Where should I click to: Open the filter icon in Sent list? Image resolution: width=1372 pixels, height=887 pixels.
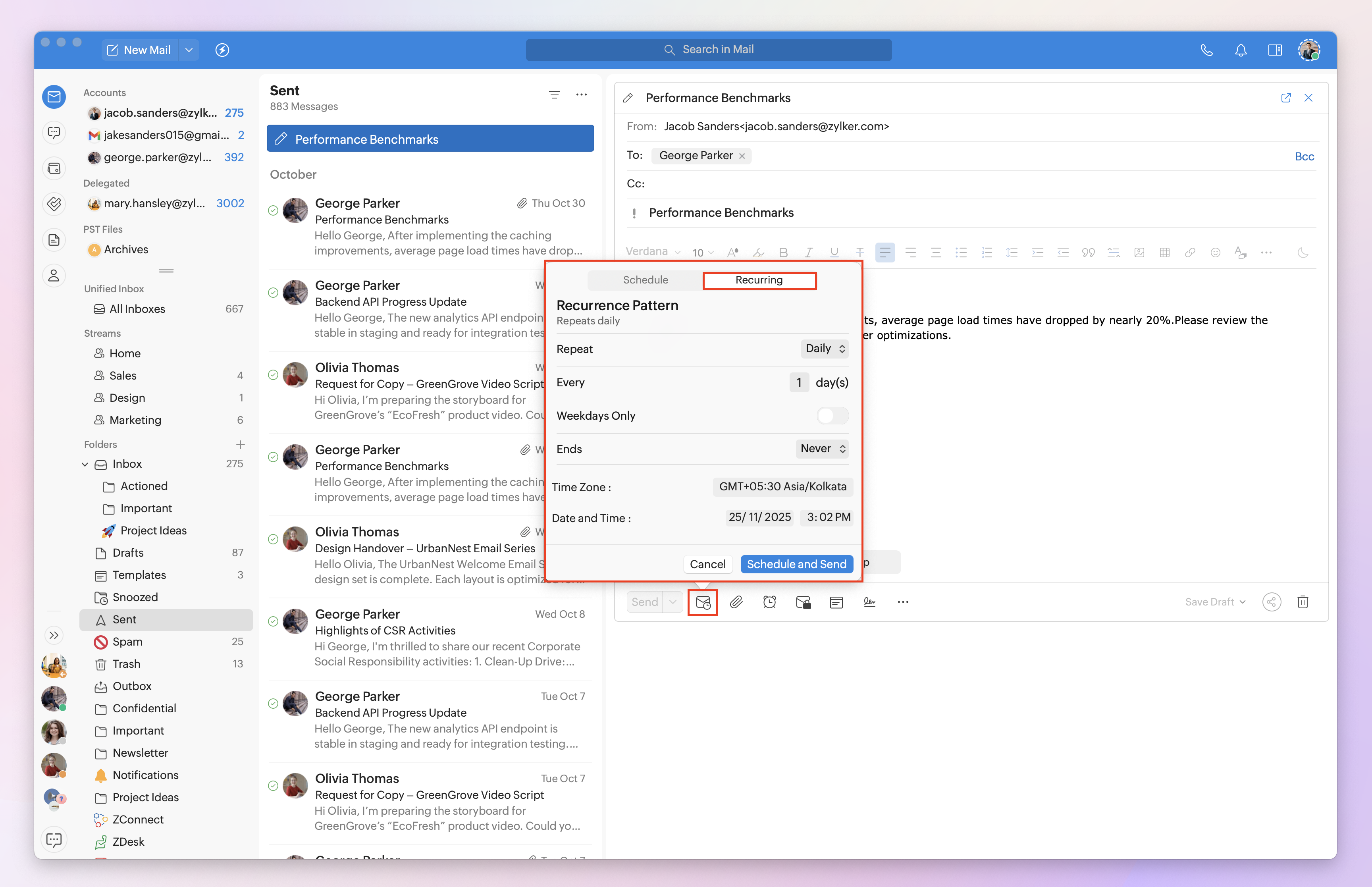coord(554,95)
